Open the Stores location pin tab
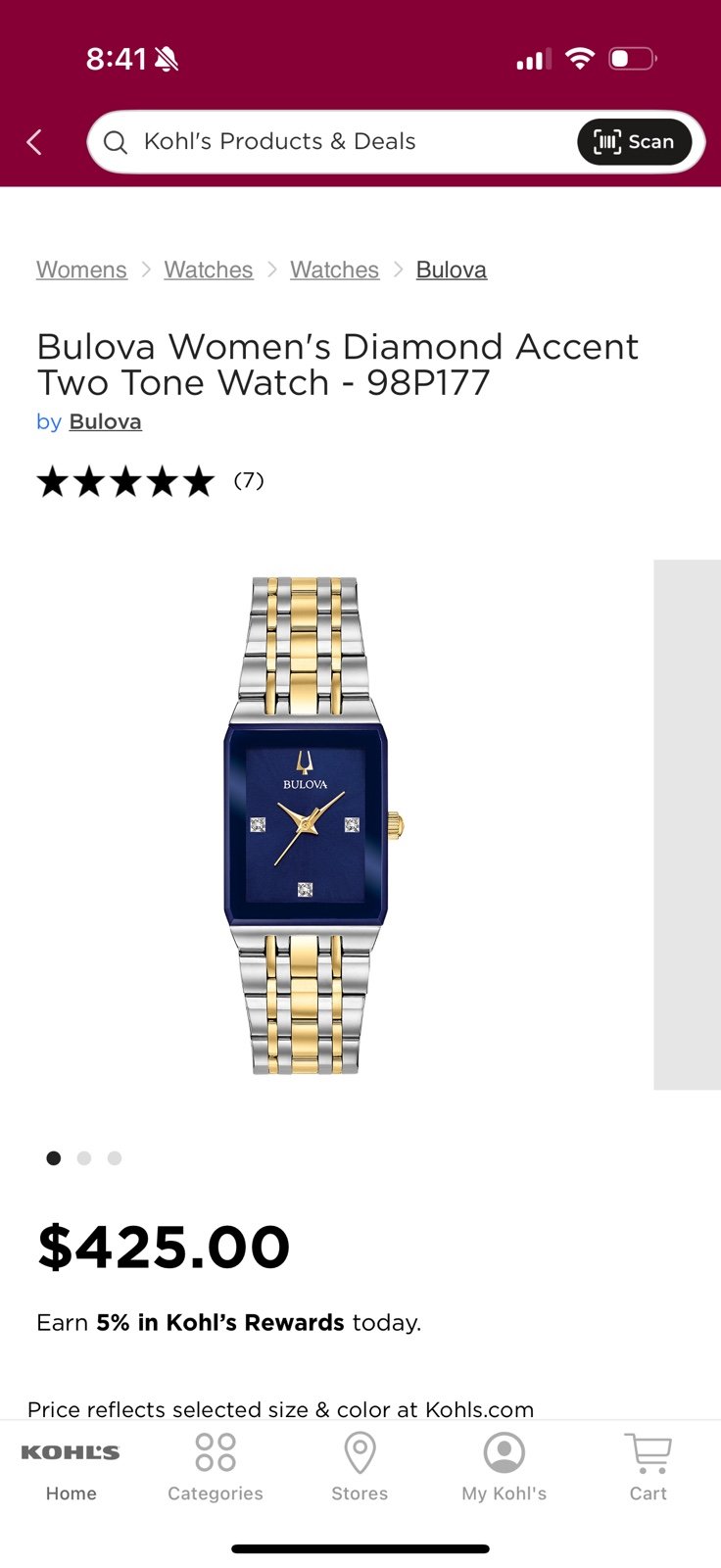 [360, 1467]
